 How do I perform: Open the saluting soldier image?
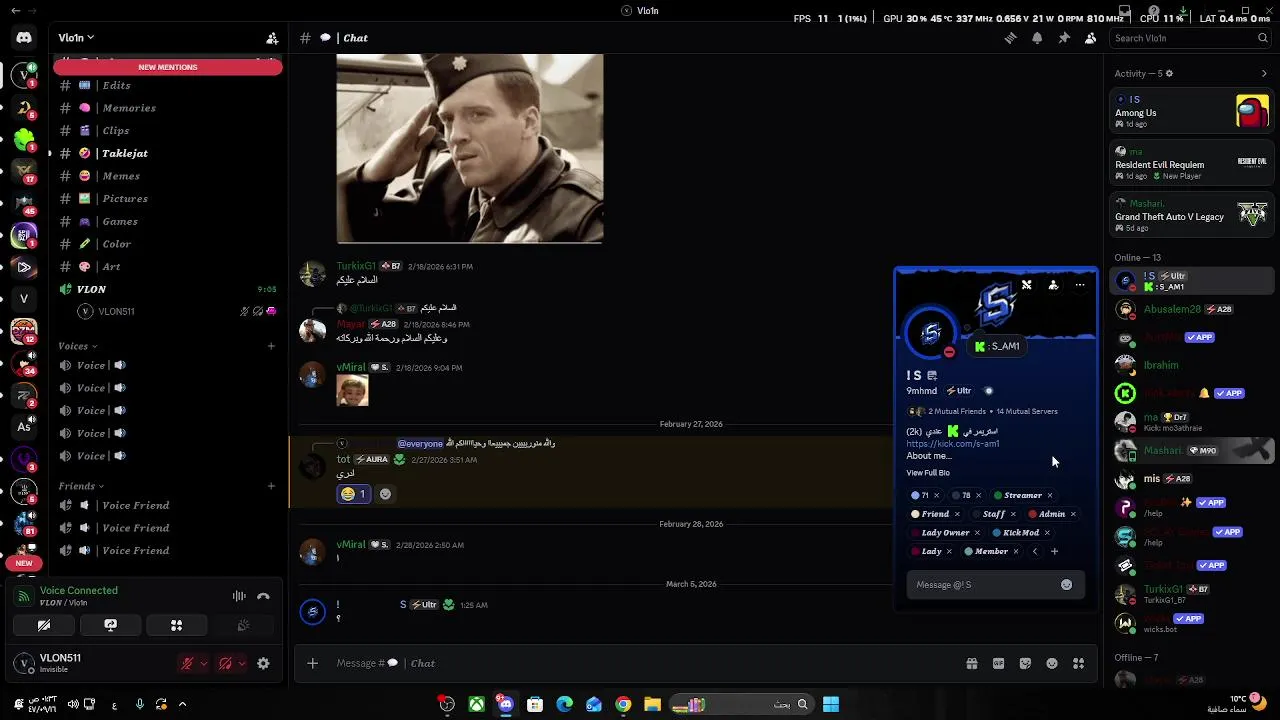pyautogui.click(x=470, y=148)
